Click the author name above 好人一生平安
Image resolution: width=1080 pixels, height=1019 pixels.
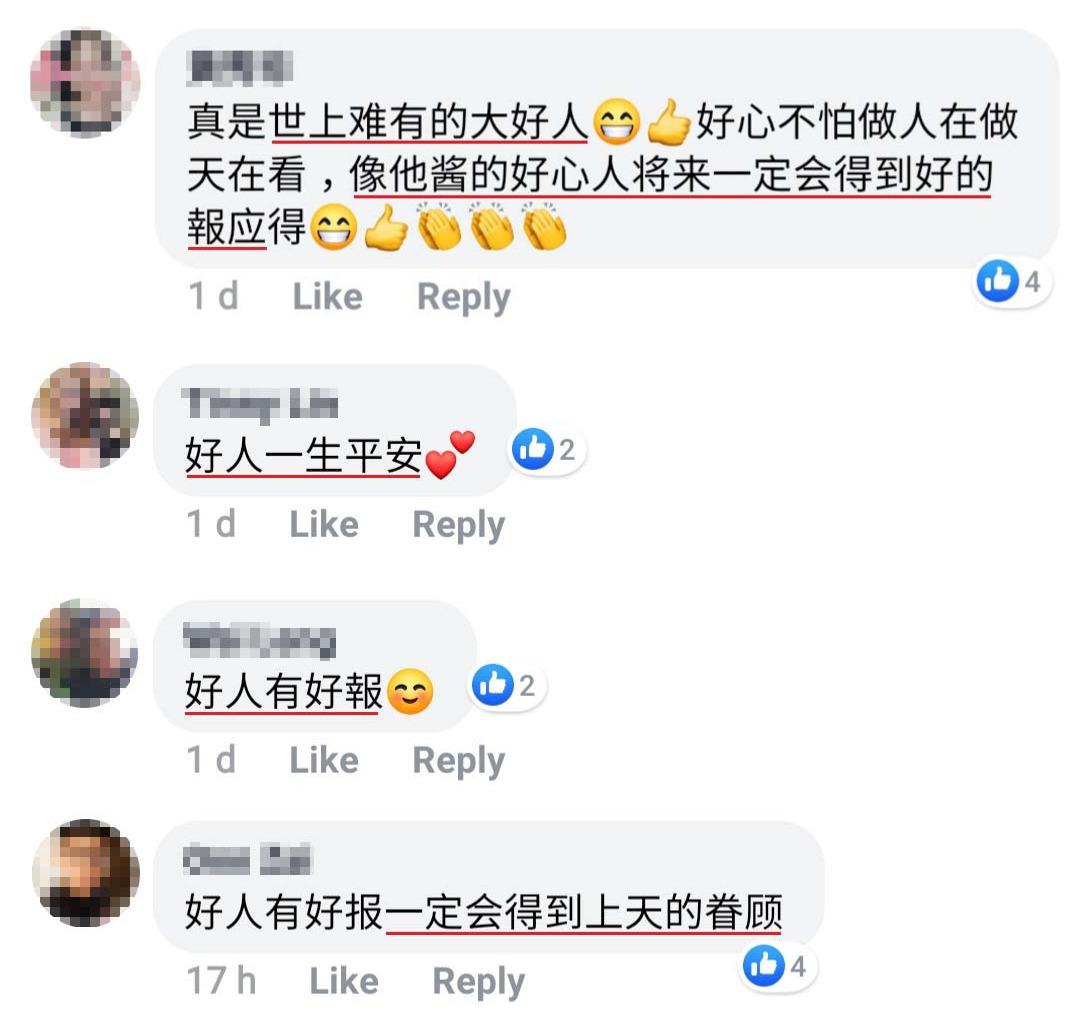(x=260, y=404)
